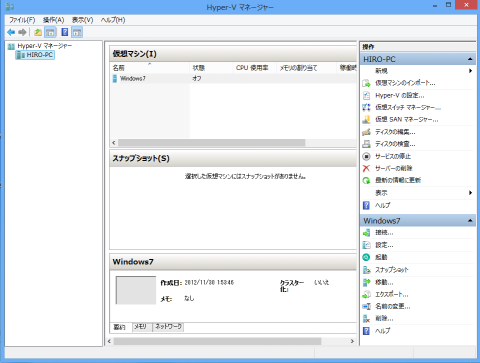Click the Up one level folder icon
Viewport: 480px width, 363px height.
coord(38,32)
